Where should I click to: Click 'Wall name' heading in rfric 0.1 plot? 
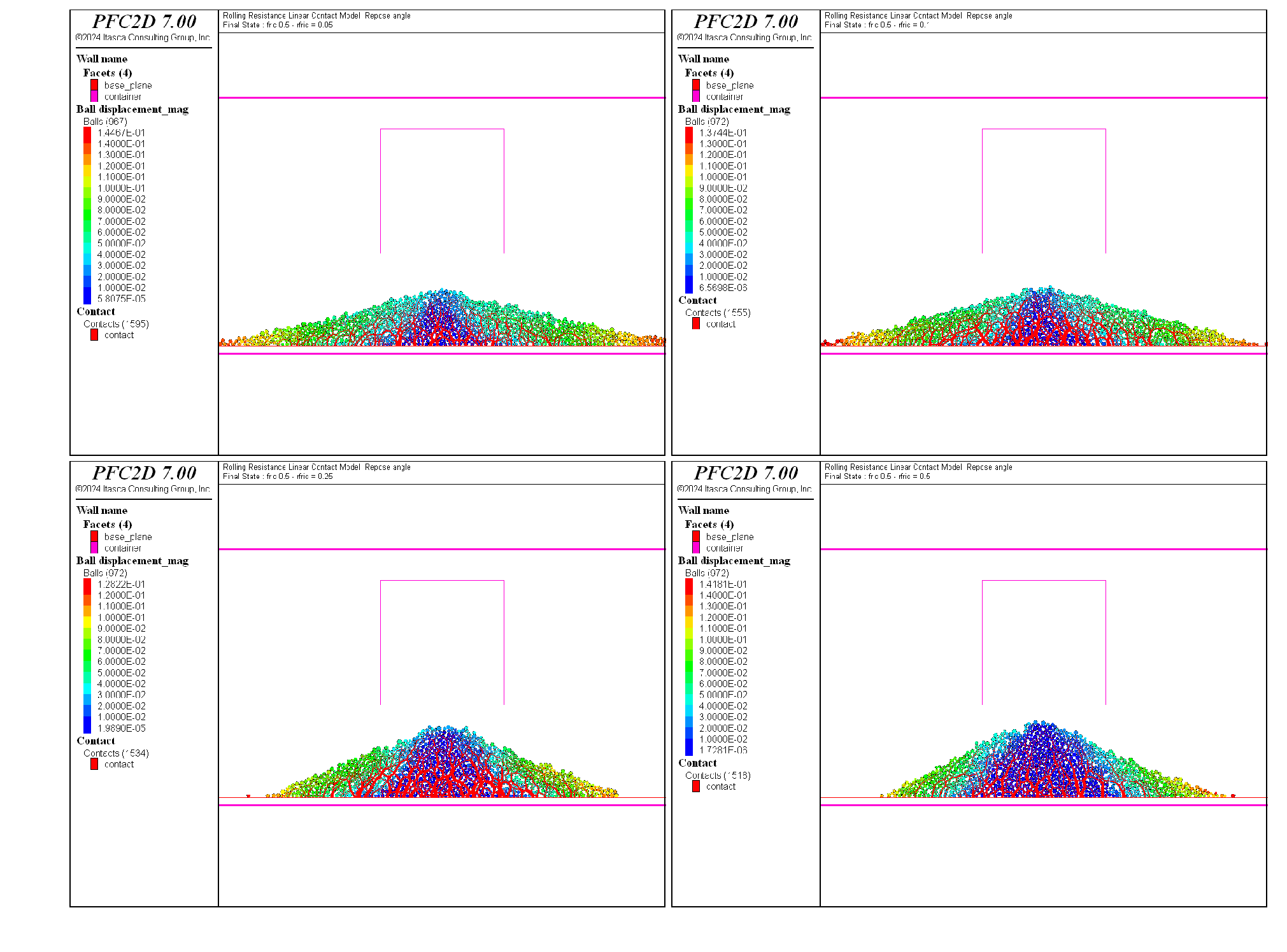[703, 59]
